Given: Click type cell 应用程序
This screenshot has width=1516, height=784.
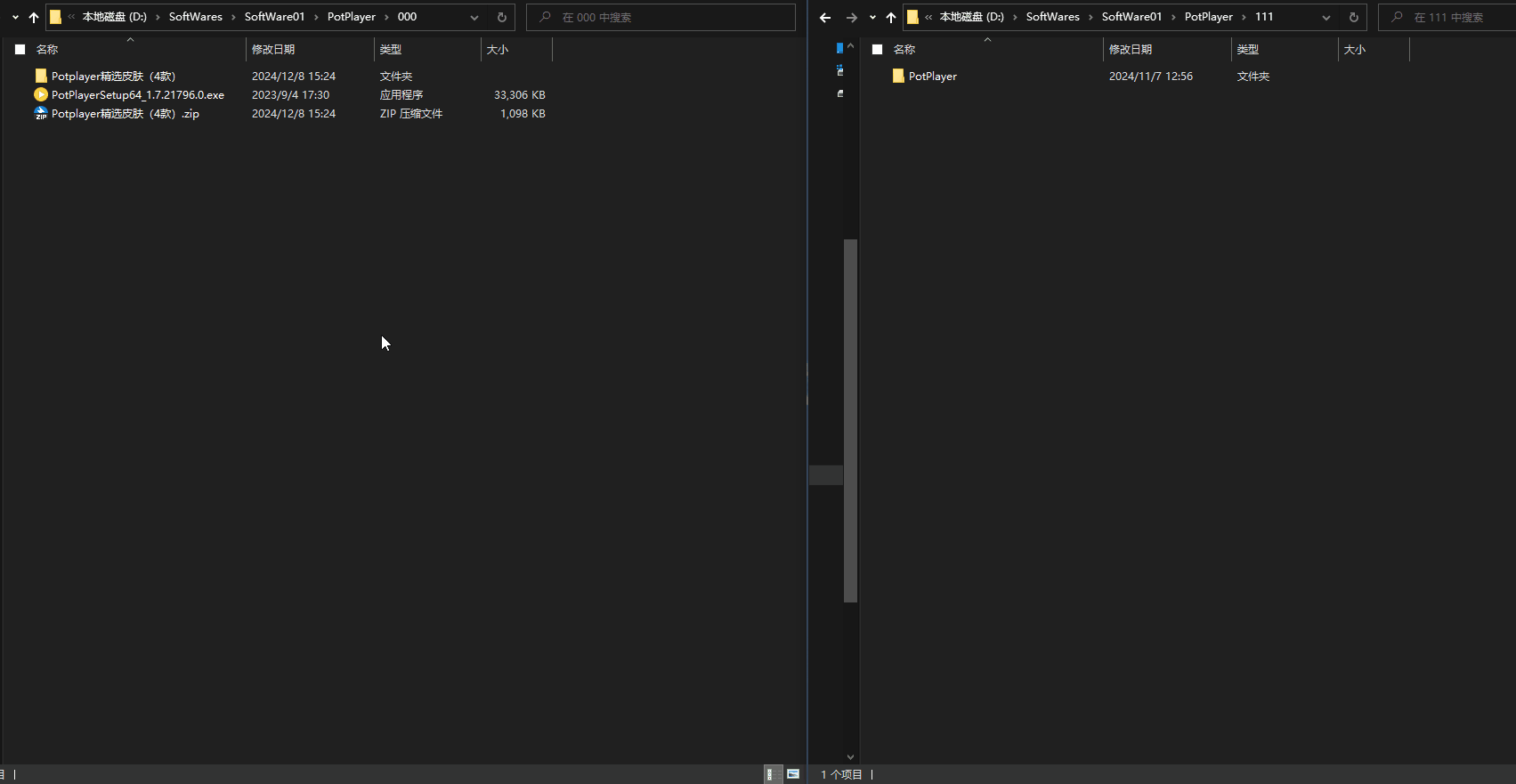Looking at the screenshot, I should 401,95.
